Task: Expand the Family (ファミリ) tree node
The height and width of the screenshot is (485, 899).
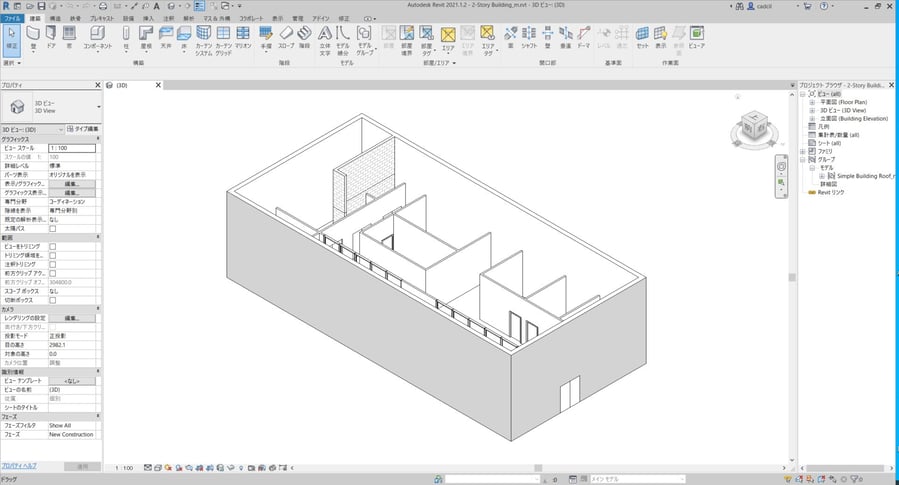Action: click(803, 151)
